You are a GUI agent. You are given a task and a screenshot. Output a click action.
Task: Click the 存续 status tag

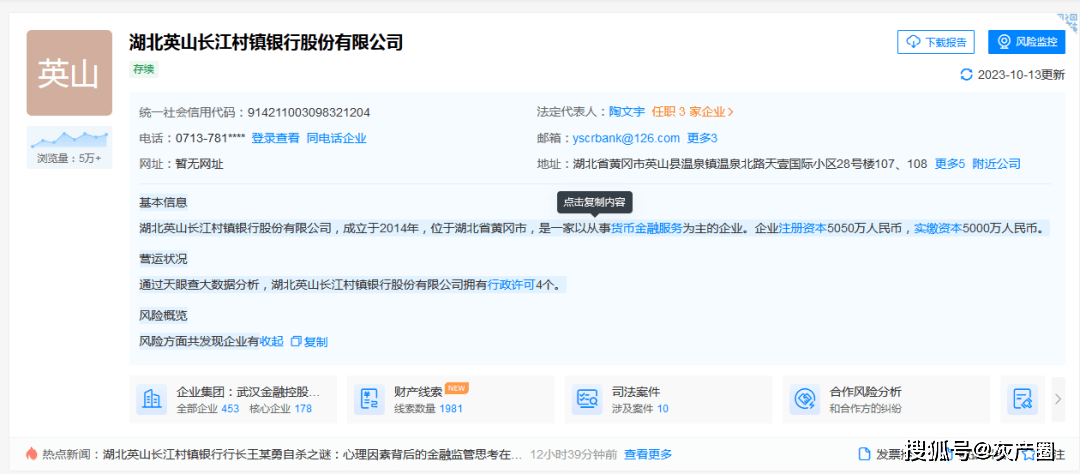pyautogui.click(x=144, y=69)
